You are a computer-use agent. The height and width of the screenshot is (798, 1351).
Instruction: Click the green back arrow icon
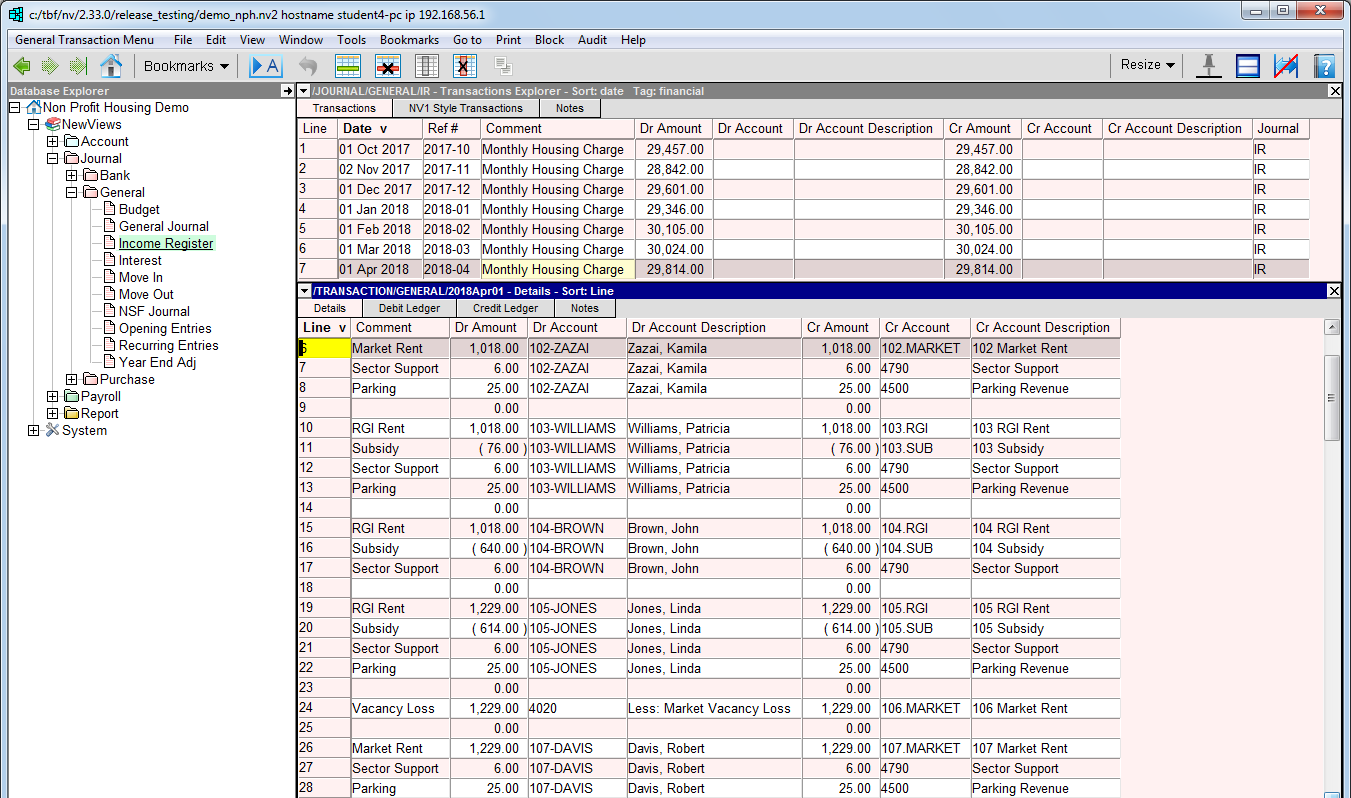coord(22,66)
